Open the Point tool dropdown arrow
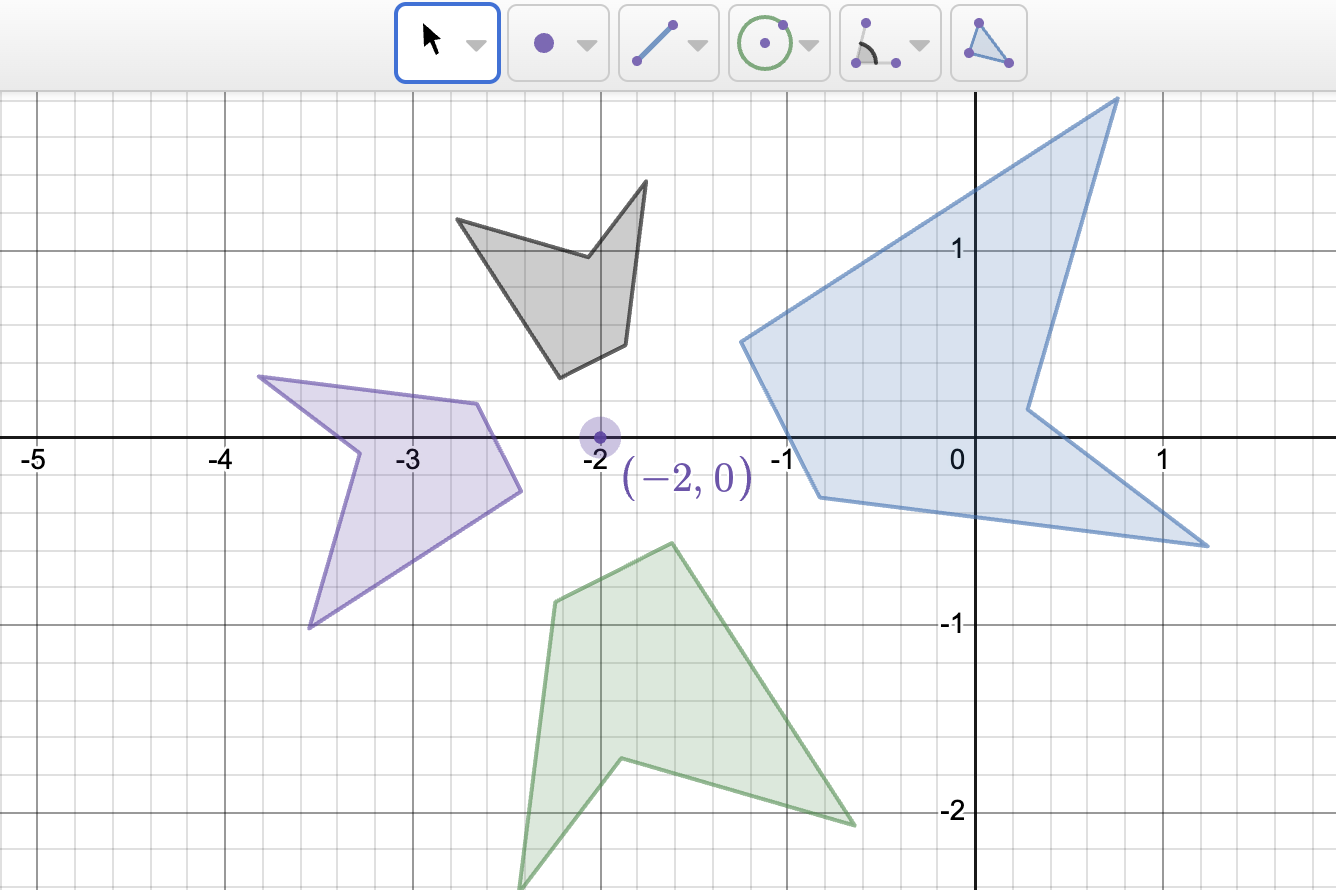This screenshot has height=890, width=1336. (x=587, y=45)
